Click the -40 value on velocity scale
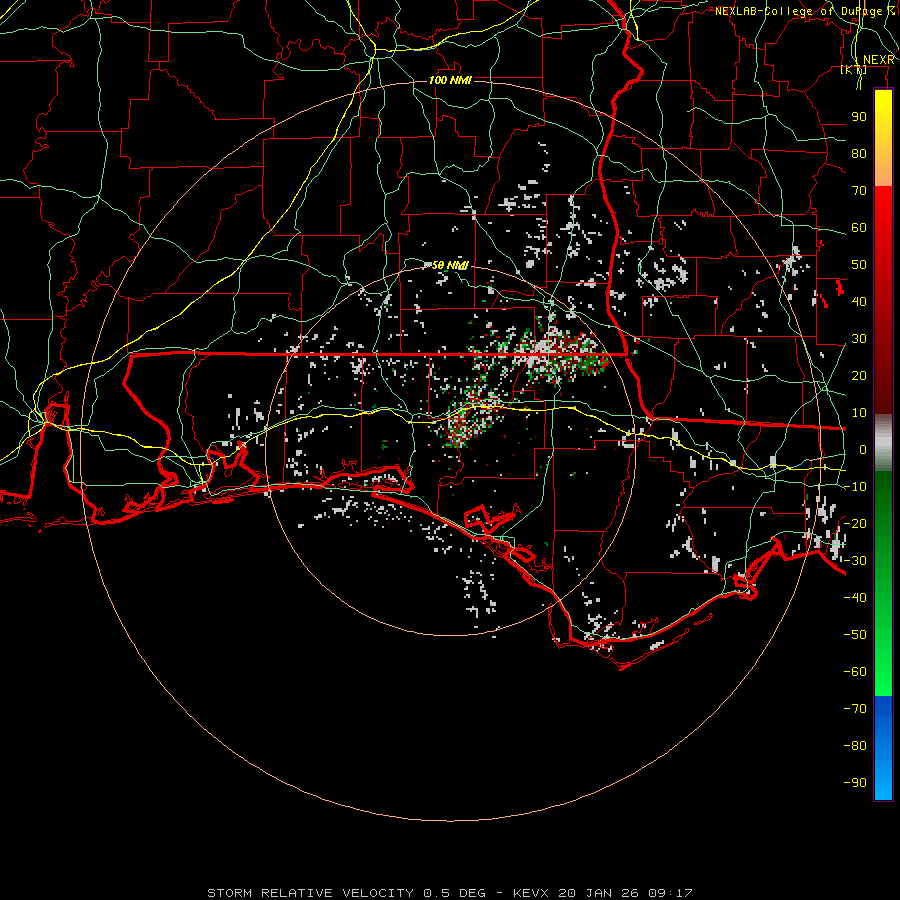 (855, 598)
